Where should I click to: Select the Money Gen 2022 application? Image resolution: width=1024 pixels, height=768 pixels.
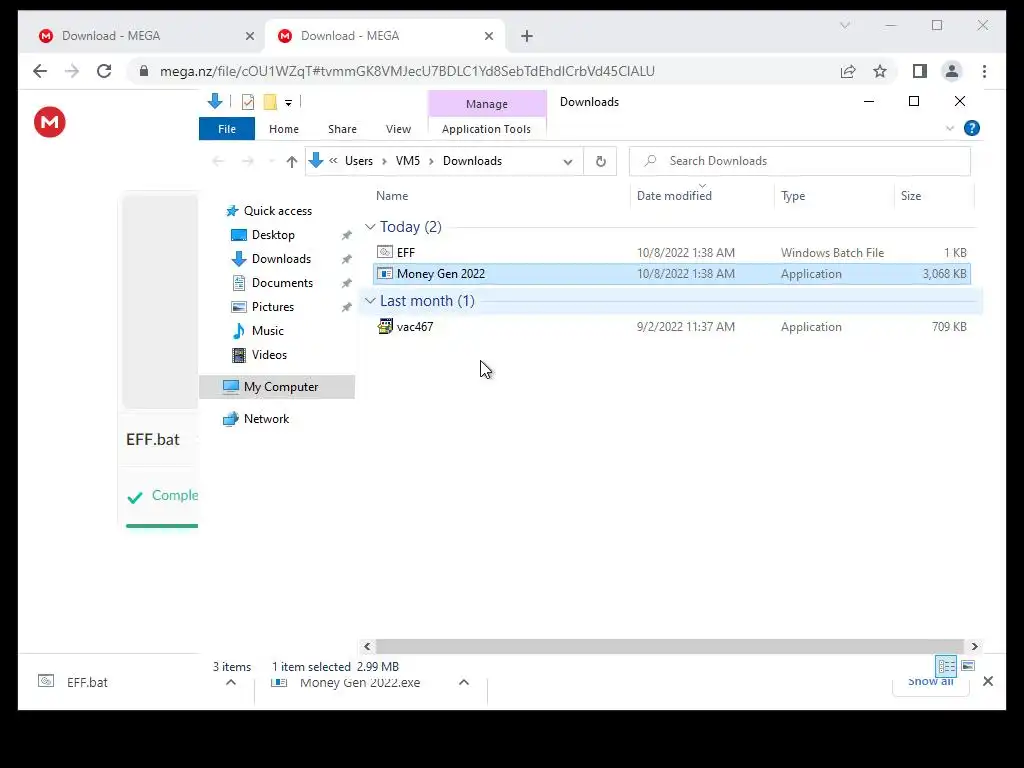pyautogui.click(x=671, y=274)
